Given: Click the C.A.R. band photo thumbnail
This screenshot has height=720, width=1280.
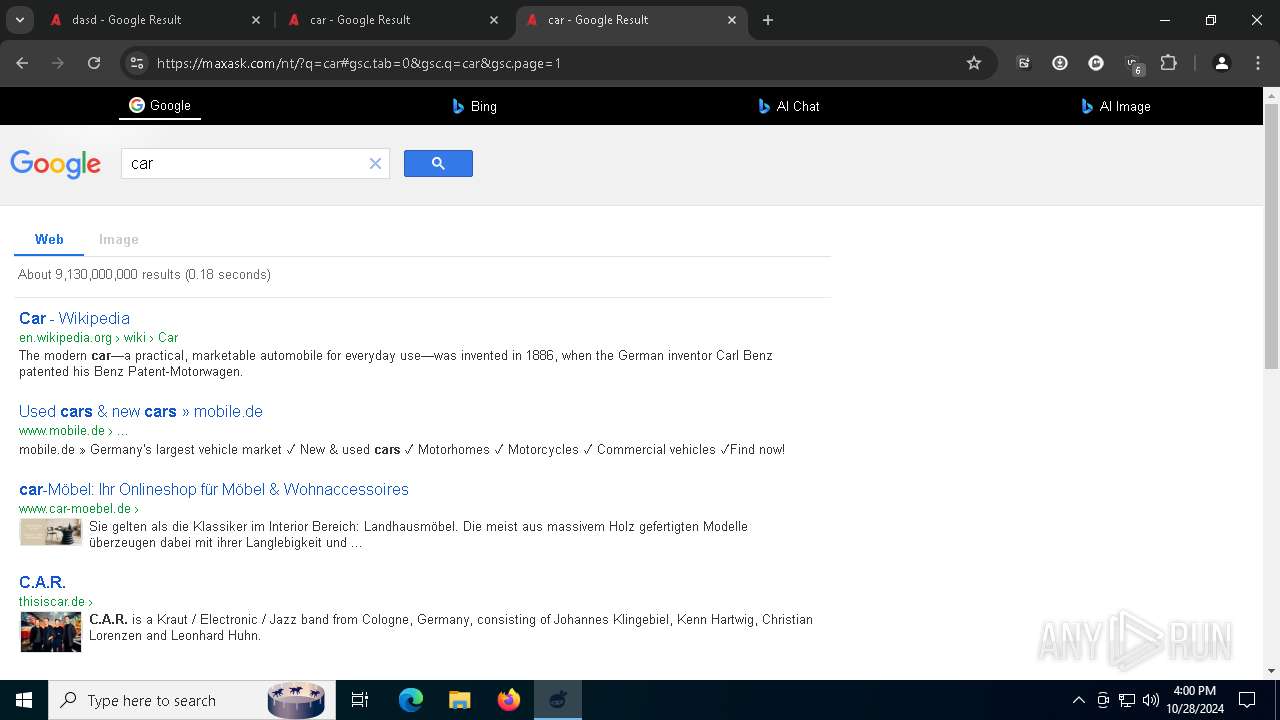Looking at the screenshot, I should 51,632.
